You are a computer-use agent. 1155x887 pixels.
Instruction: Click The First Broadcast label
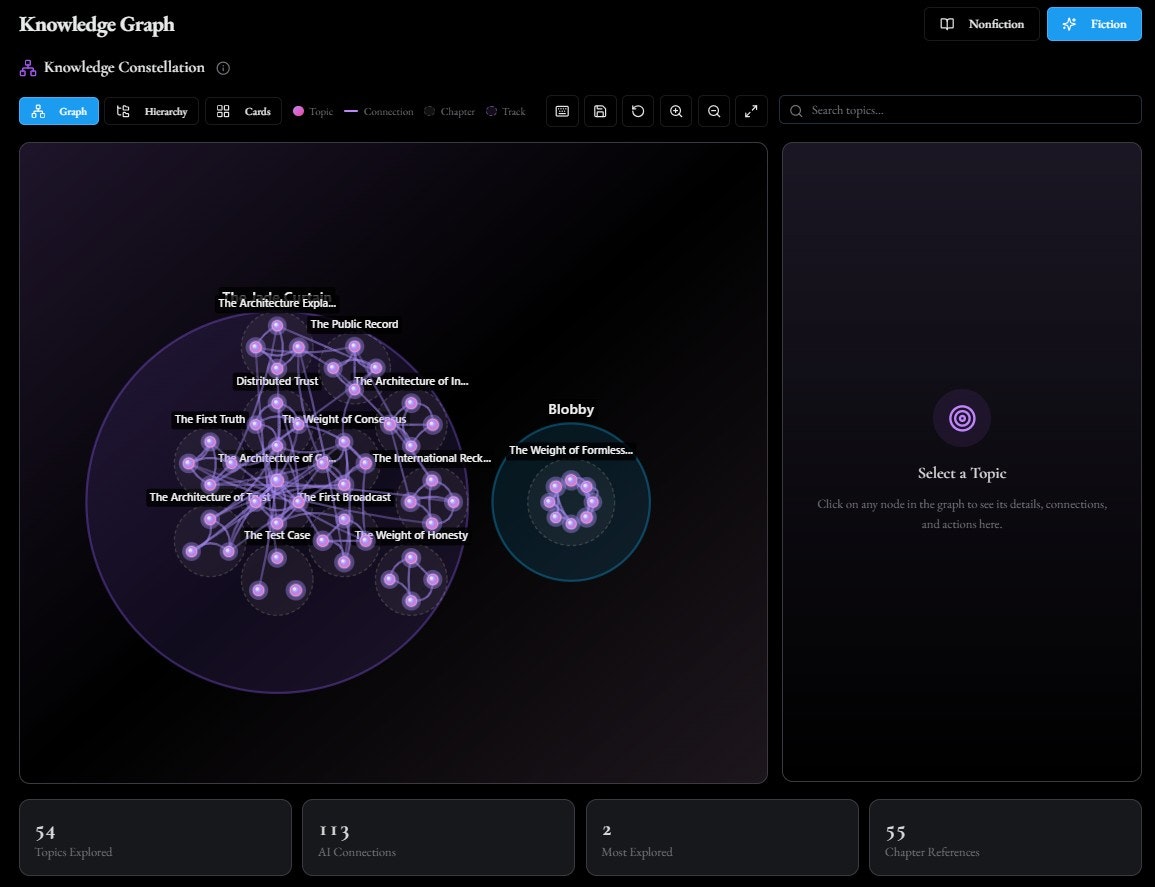coord(344,497)
